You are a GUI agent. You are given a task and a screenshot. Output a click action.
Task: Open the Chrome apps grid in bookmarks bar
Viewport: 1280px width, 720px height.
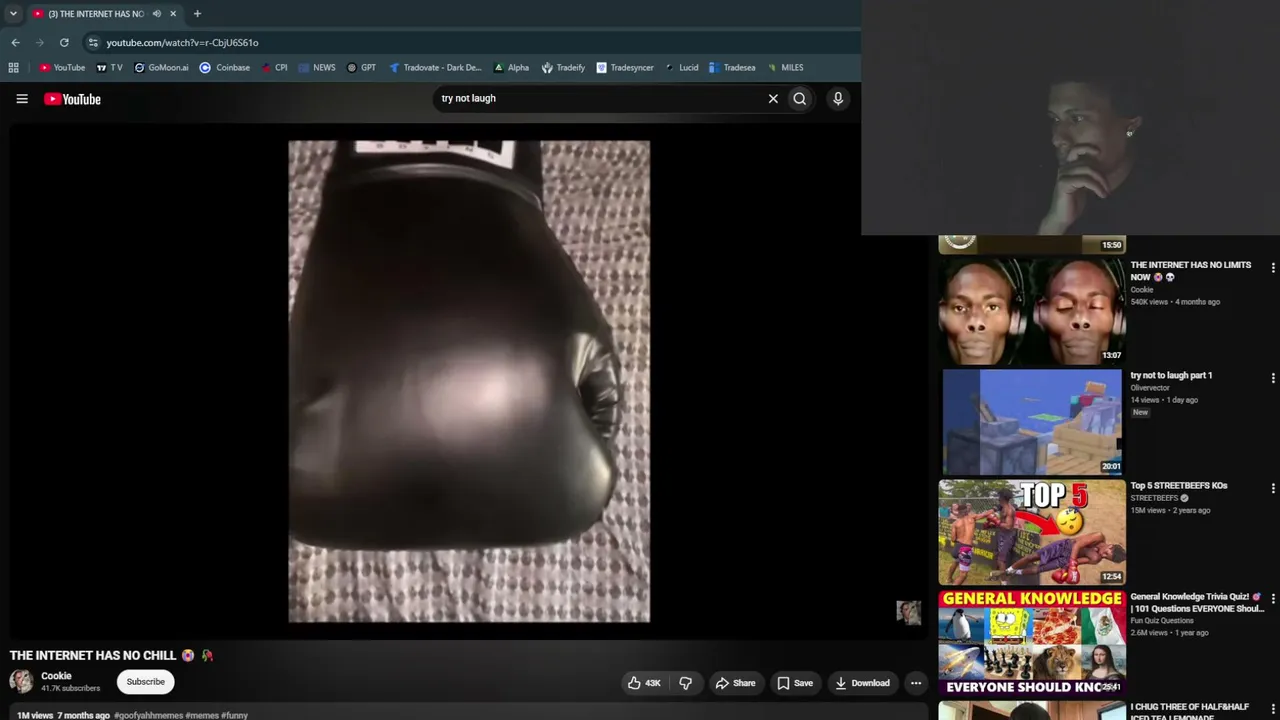point(13,68)
